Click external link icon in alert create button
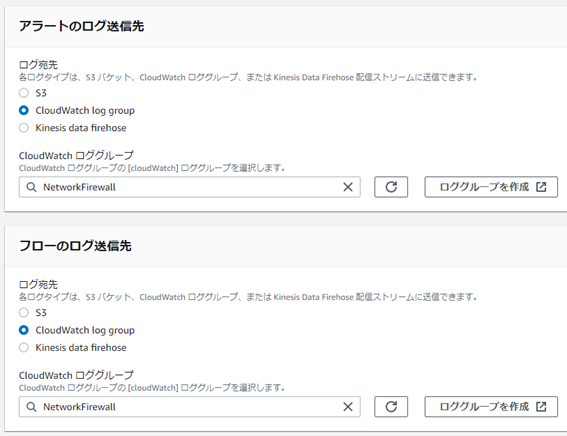 541,187
